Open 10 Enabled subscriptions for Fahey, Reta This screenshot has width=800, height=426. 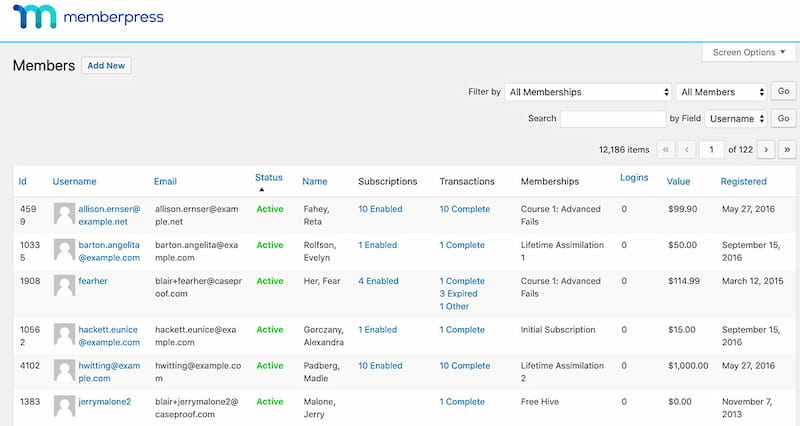pos(380,209)
